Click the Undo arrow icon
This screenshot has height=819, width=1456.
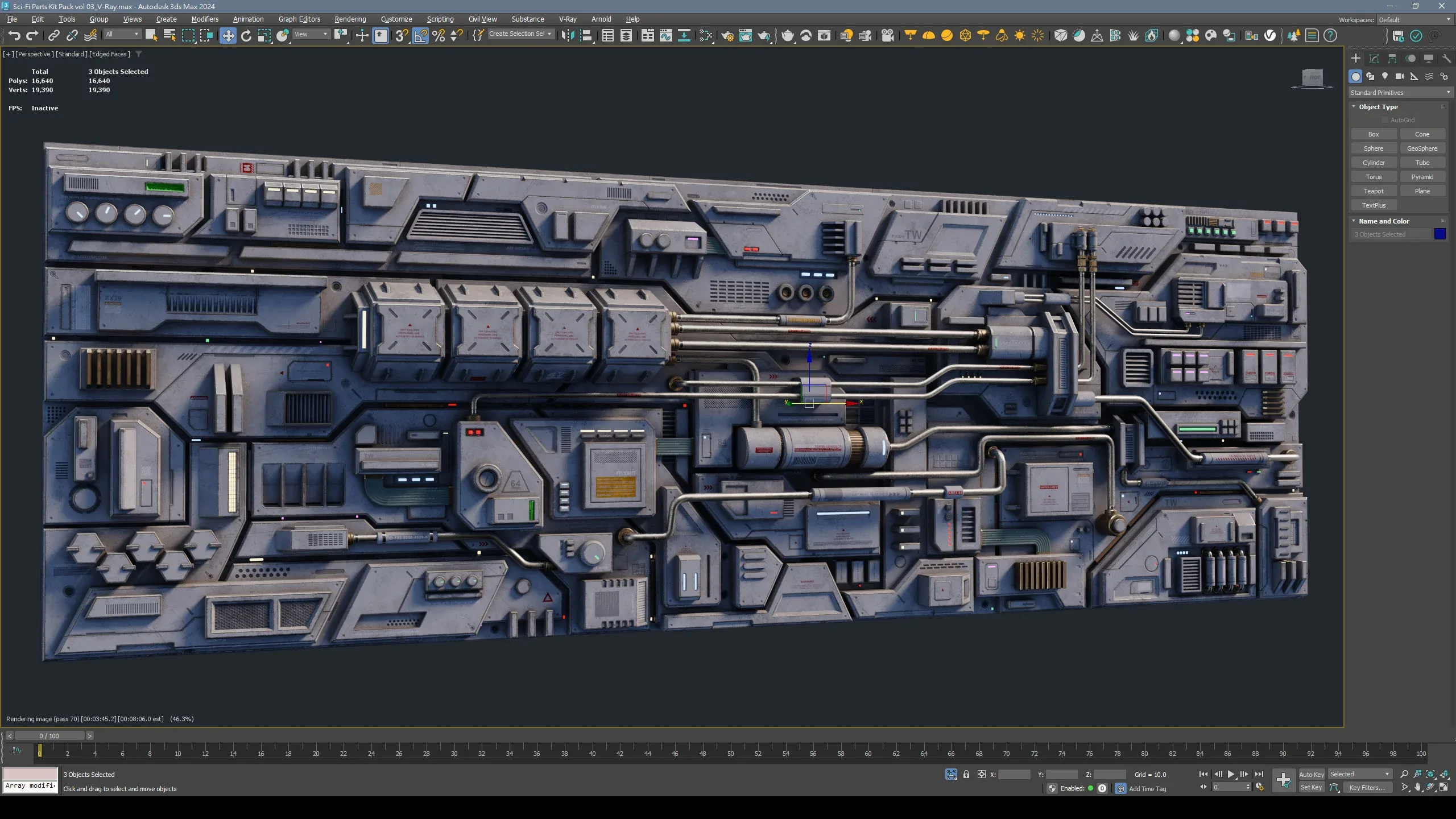point(14,36)
